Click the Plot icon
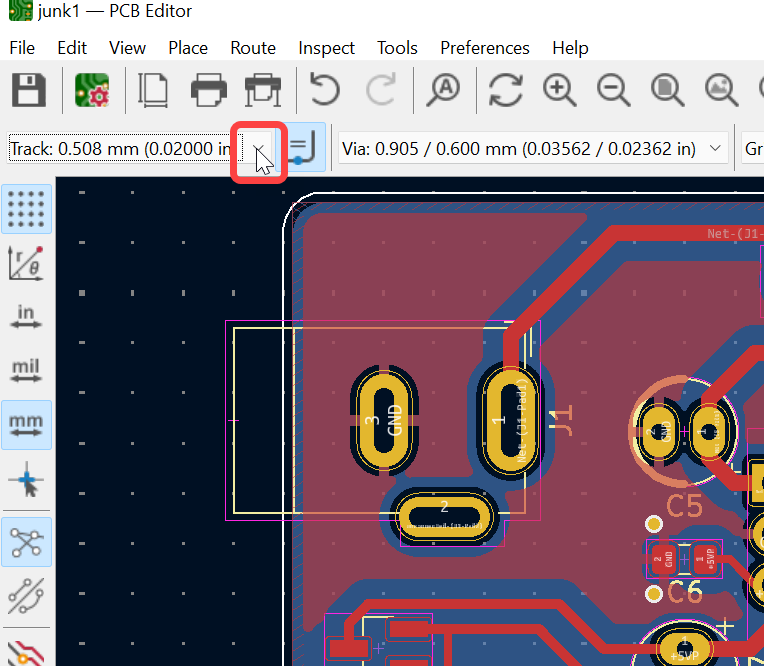The image size is (764, 666). 263,91
